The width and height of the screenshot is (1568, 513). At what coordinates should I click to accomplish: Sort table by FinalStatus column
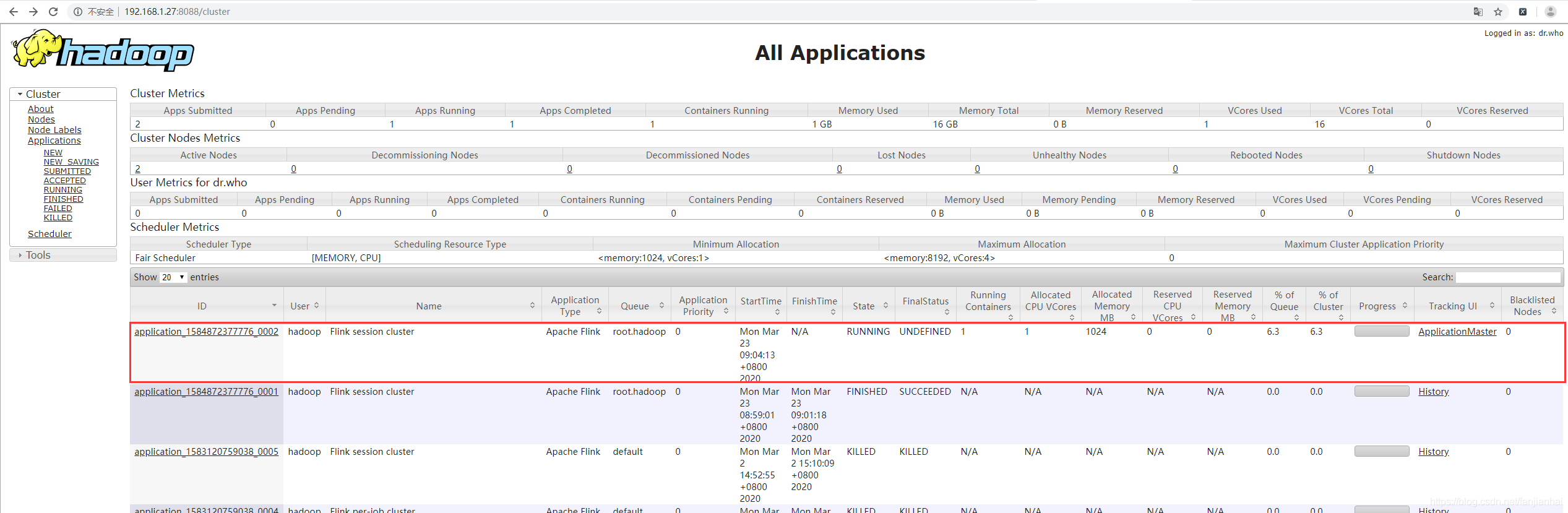tap(926, 306)
